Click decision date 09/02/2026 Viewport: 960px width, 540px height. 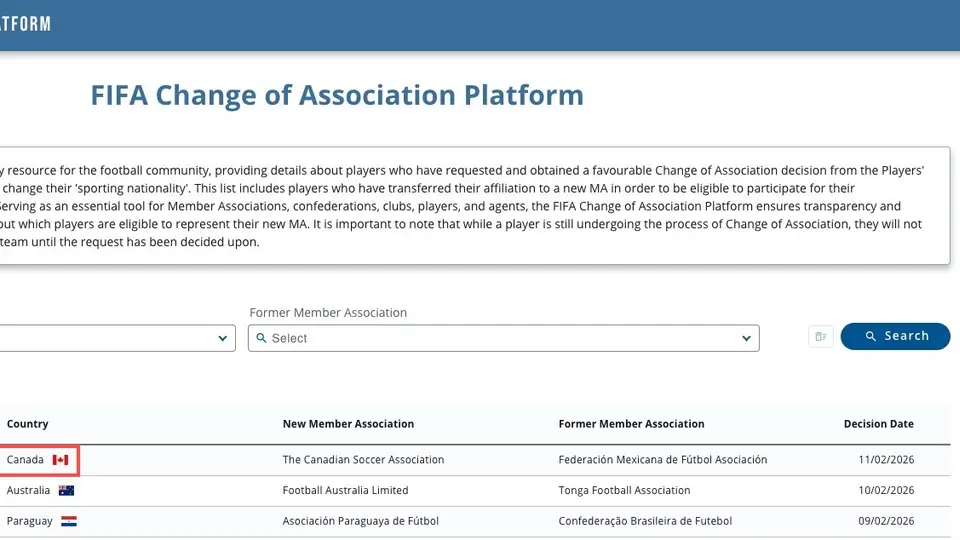click(x=886, y=521)
